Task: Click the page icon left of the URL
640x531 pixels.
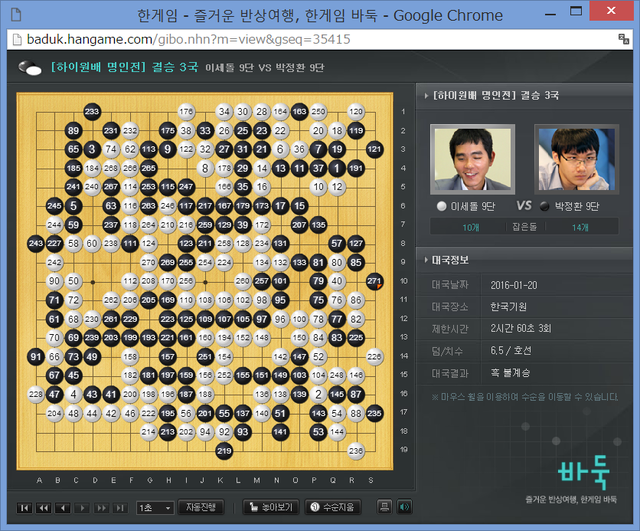Action: (x=17, y=40)
